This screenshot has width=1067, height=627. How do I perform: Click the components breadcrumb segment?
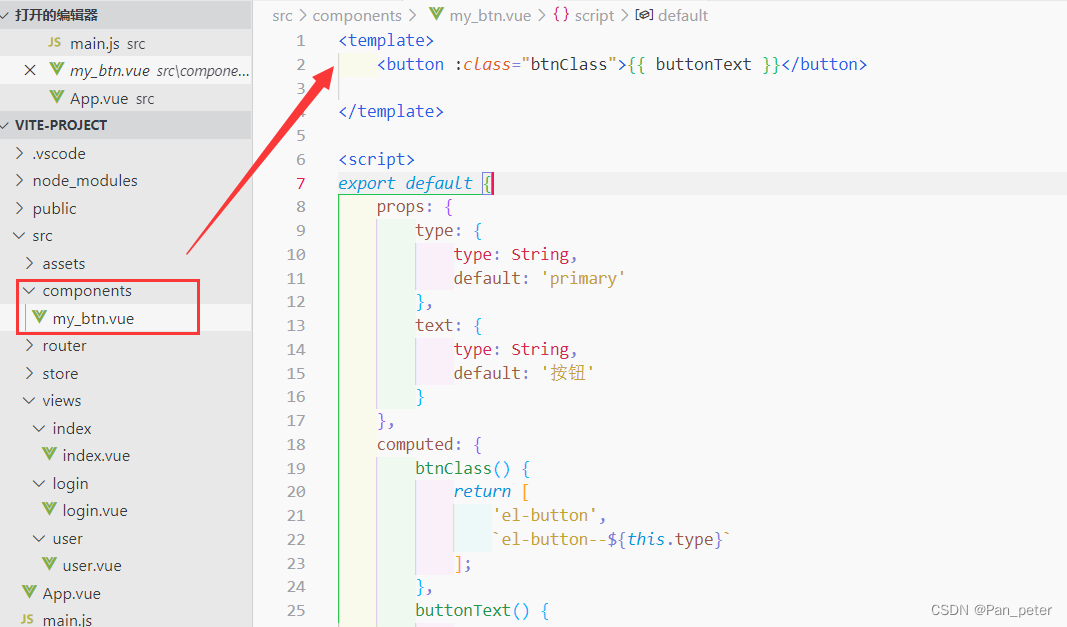357,15
